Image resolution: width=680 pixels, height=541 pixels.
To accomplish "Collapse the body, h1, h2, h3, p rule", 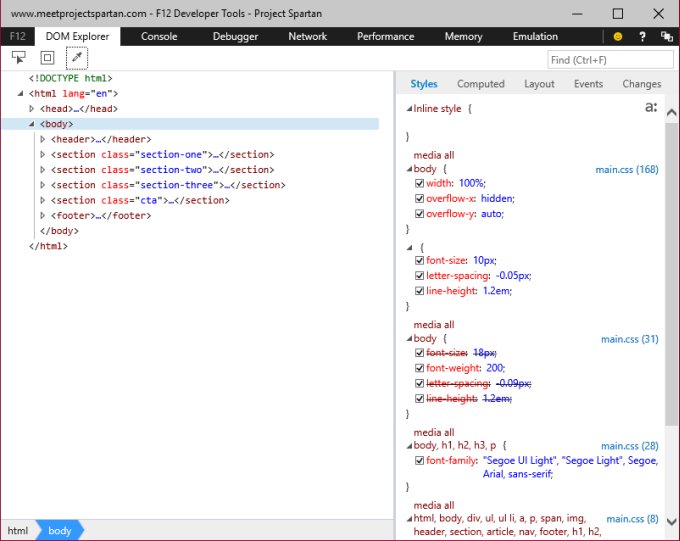I will click(x=409, y=446).
